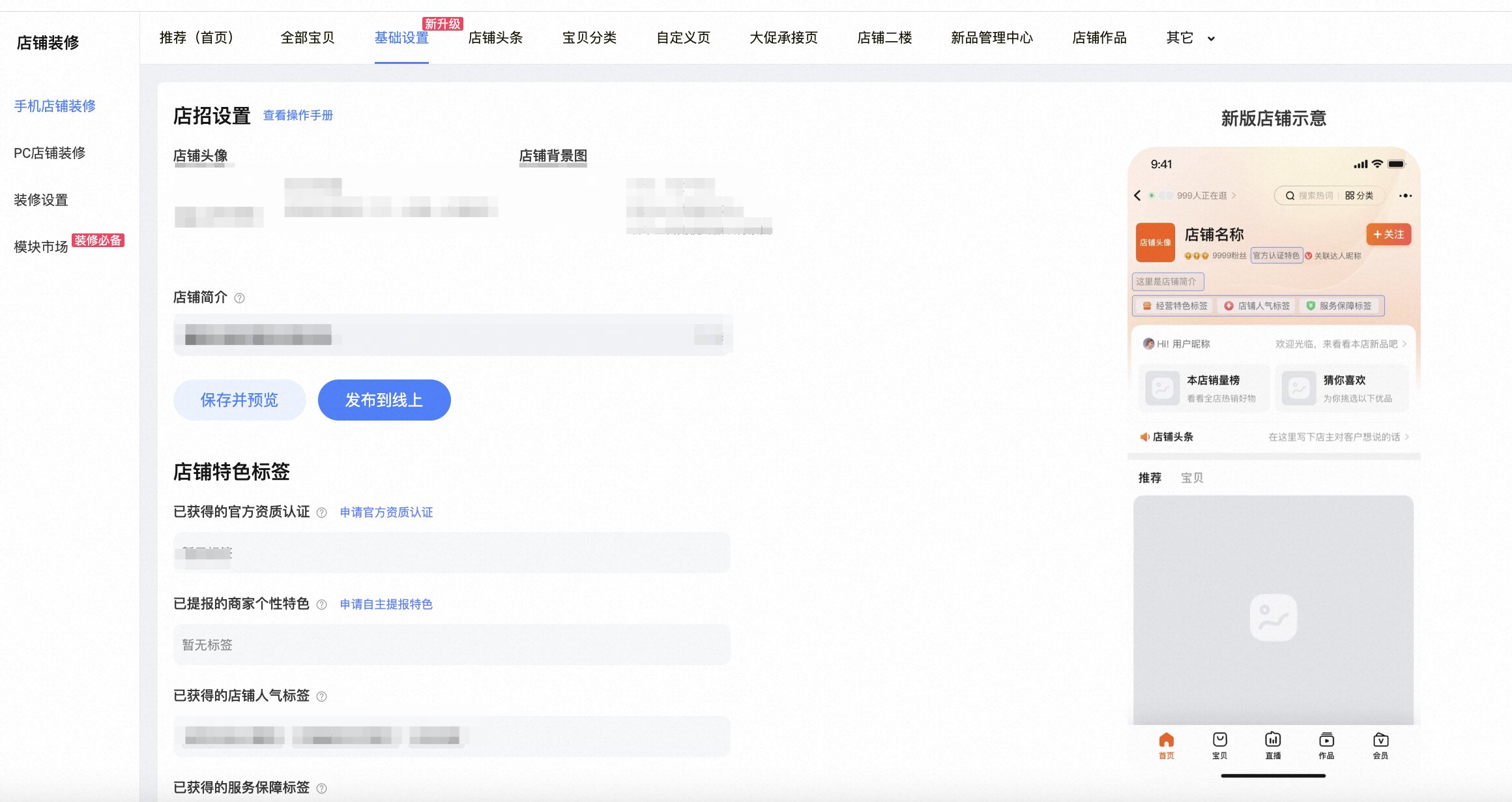The height and width of the screenshot is (802, 1512).
Task: Go to 宝贝分类 tab
Action: point(589,38)
